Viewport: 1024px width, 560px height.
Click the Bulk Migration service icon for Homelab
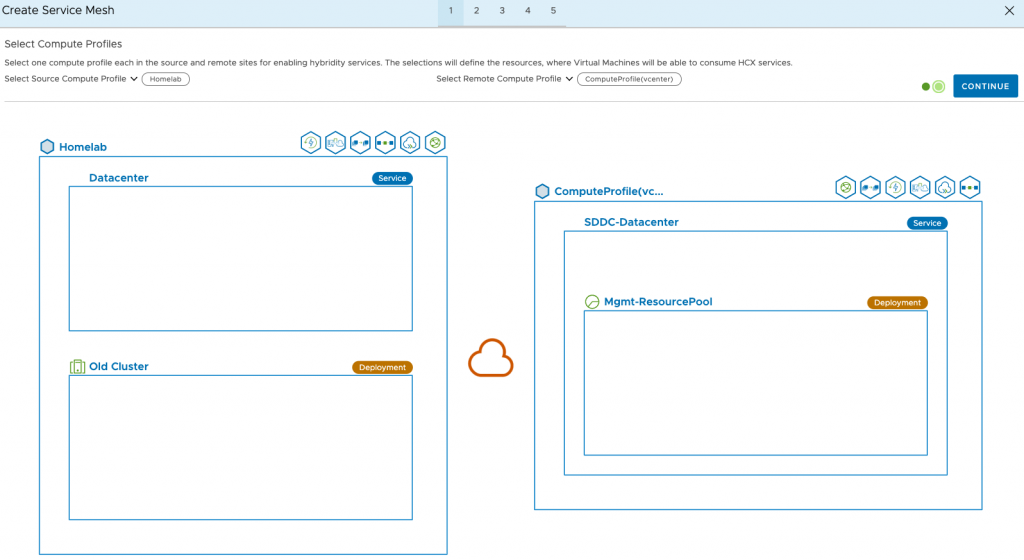point(336,142)
